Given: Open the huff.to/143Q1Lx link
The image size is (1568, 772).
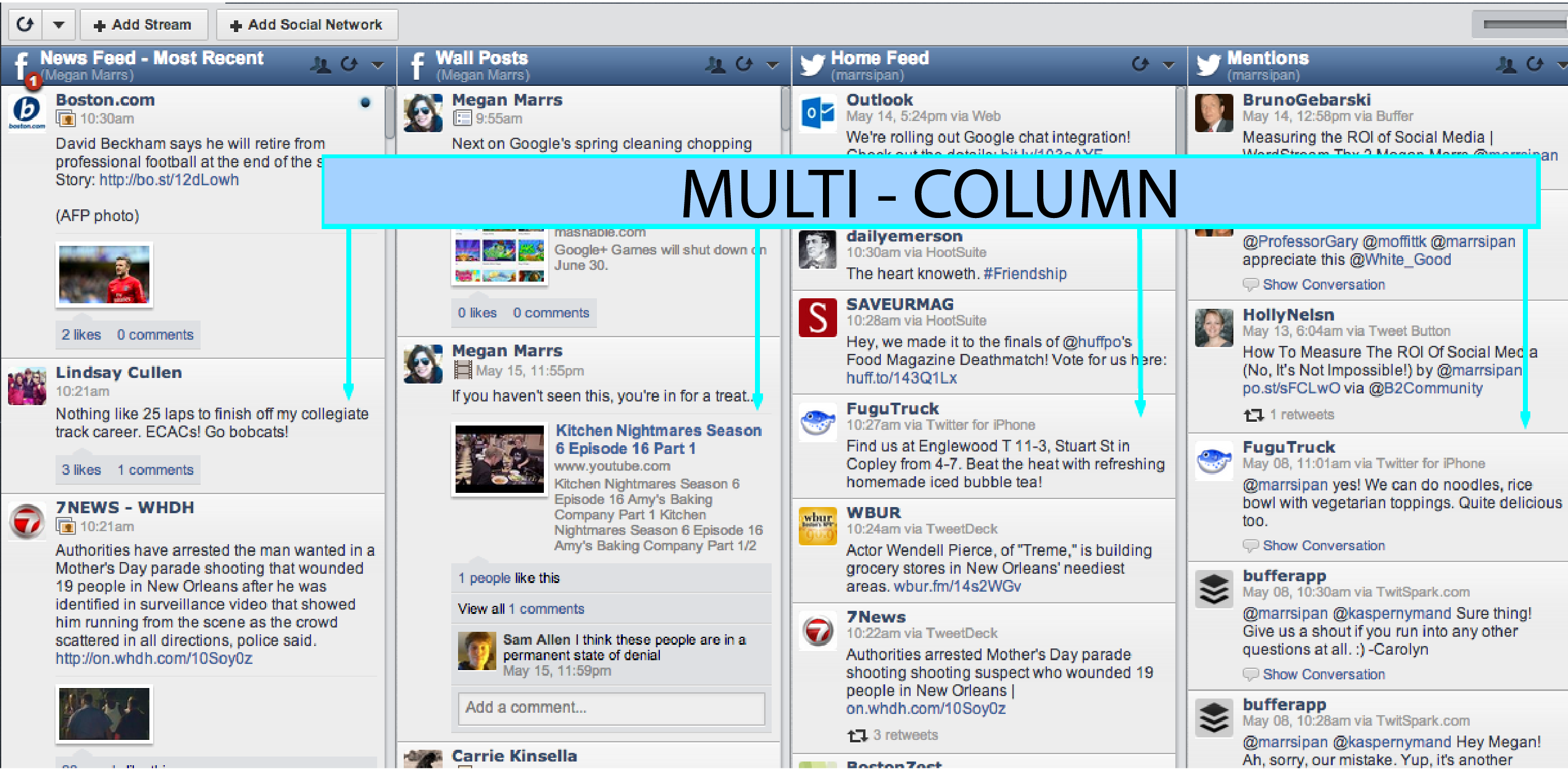Looking at the screenshot, I should [901, 378].
